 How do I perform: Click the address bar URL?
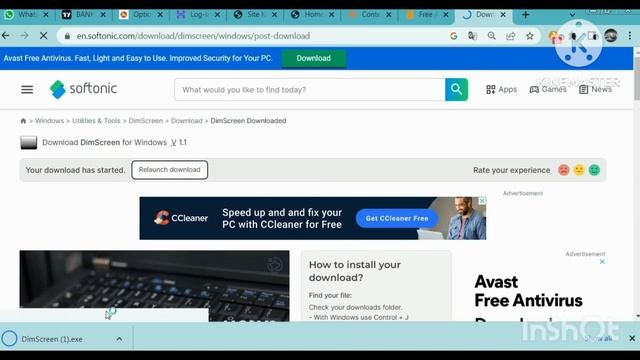(193, 36)
